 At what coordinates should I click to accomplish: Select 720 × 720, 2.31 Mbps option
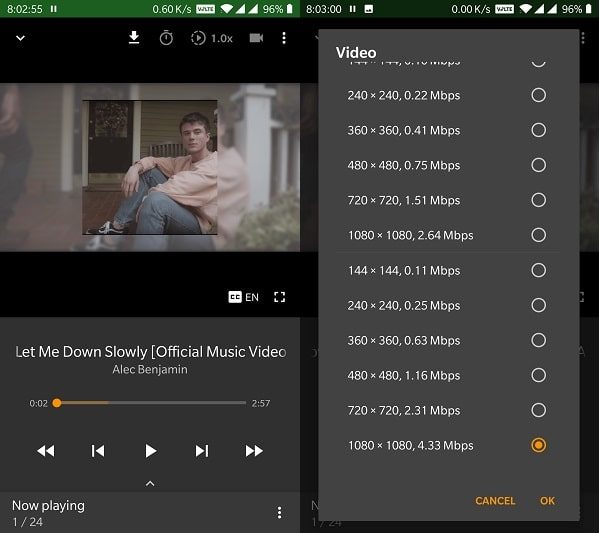pyautogui.click(x=448, y=410)
